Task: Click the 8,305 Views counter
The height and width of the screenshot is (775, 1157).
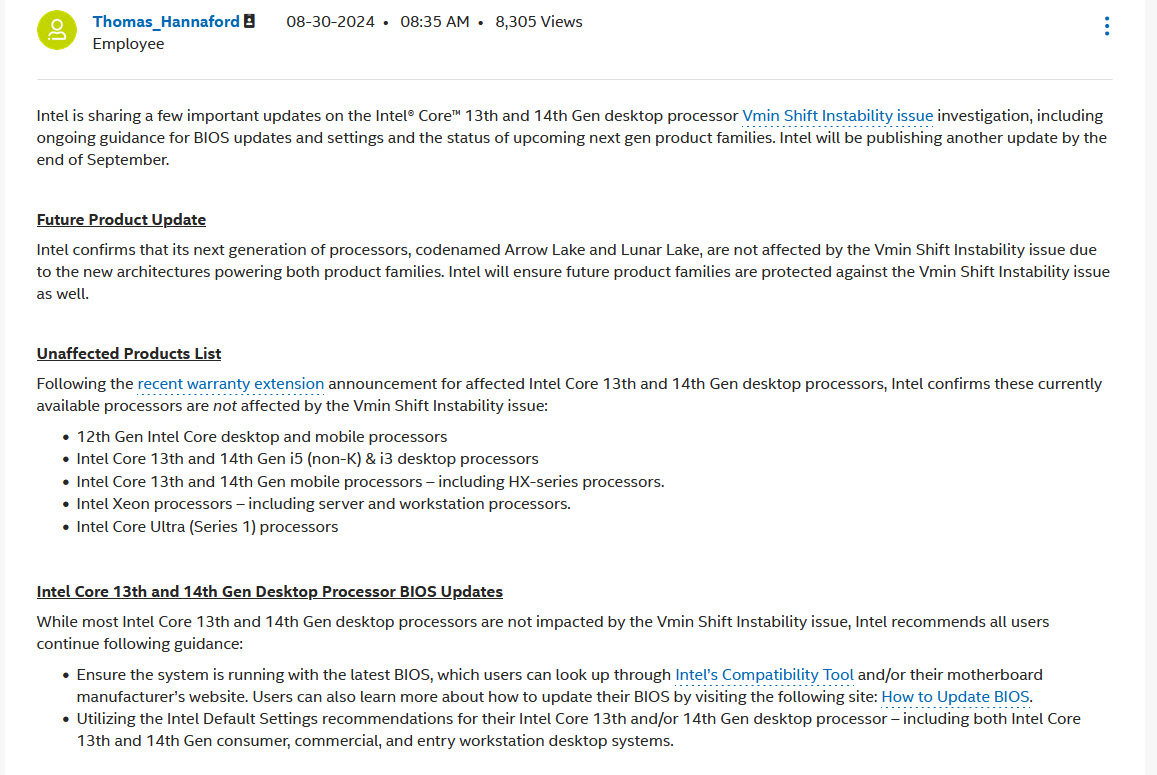Action: 539,21
